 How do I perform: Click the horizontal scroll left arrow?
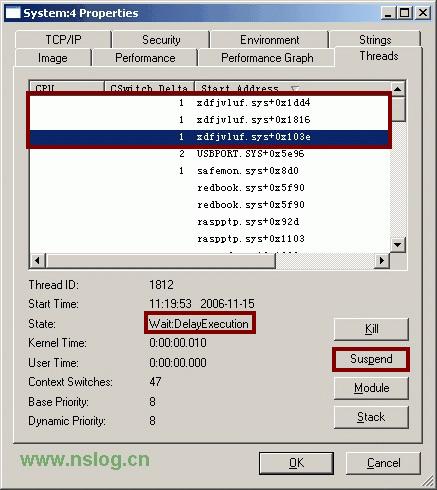click(37, 260)
